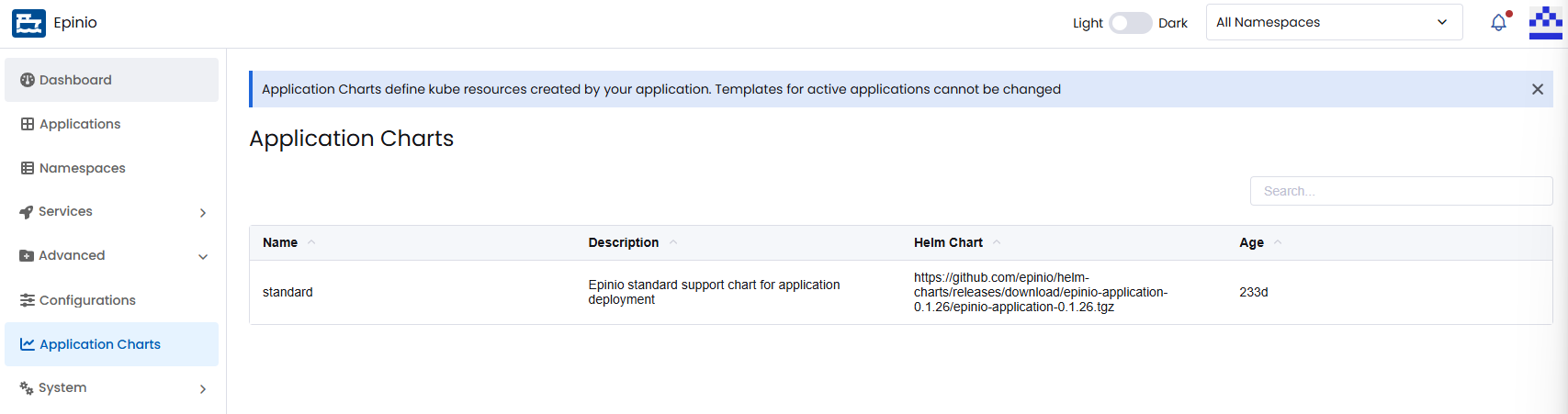The image size is (1568, 414).
Task: Open the 'standard' chart row name
Action: click(x=288, y=292)
